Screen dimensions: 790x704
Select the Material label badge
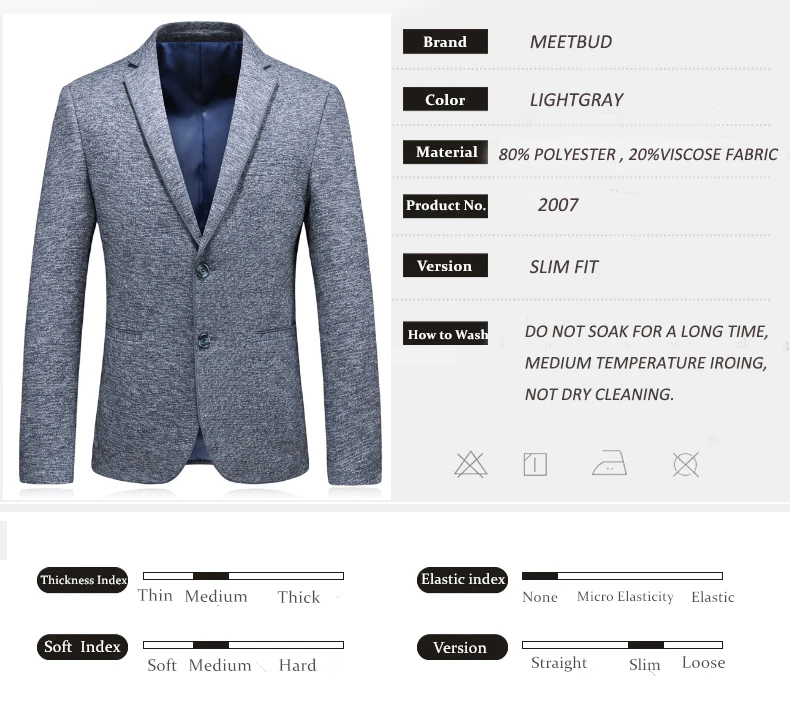[445, 152]
